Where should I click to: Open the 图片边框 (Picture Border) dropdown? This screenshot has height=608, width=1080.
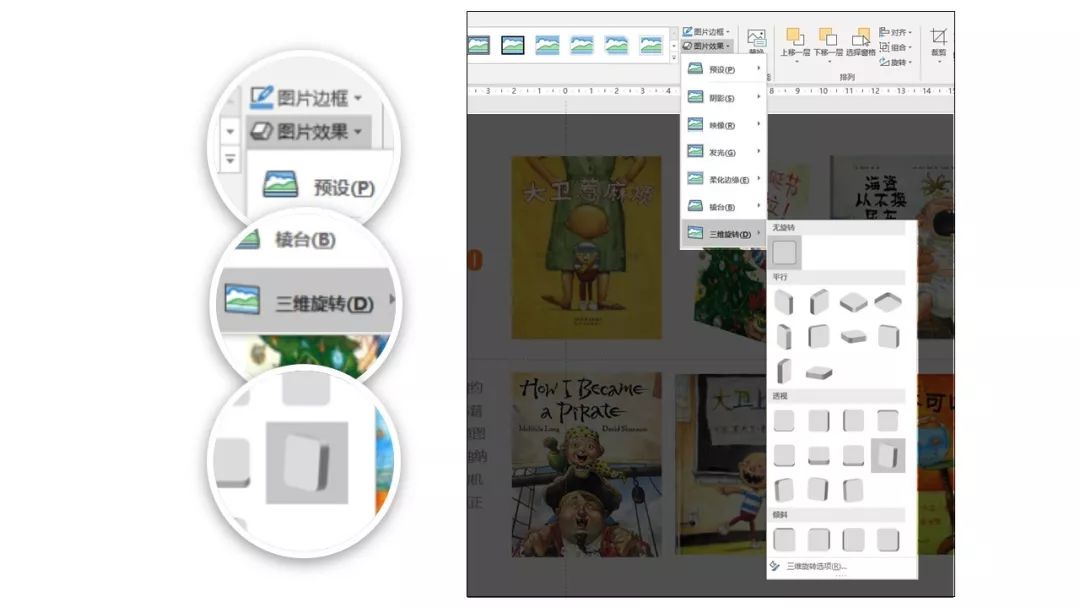click(707, 32)
